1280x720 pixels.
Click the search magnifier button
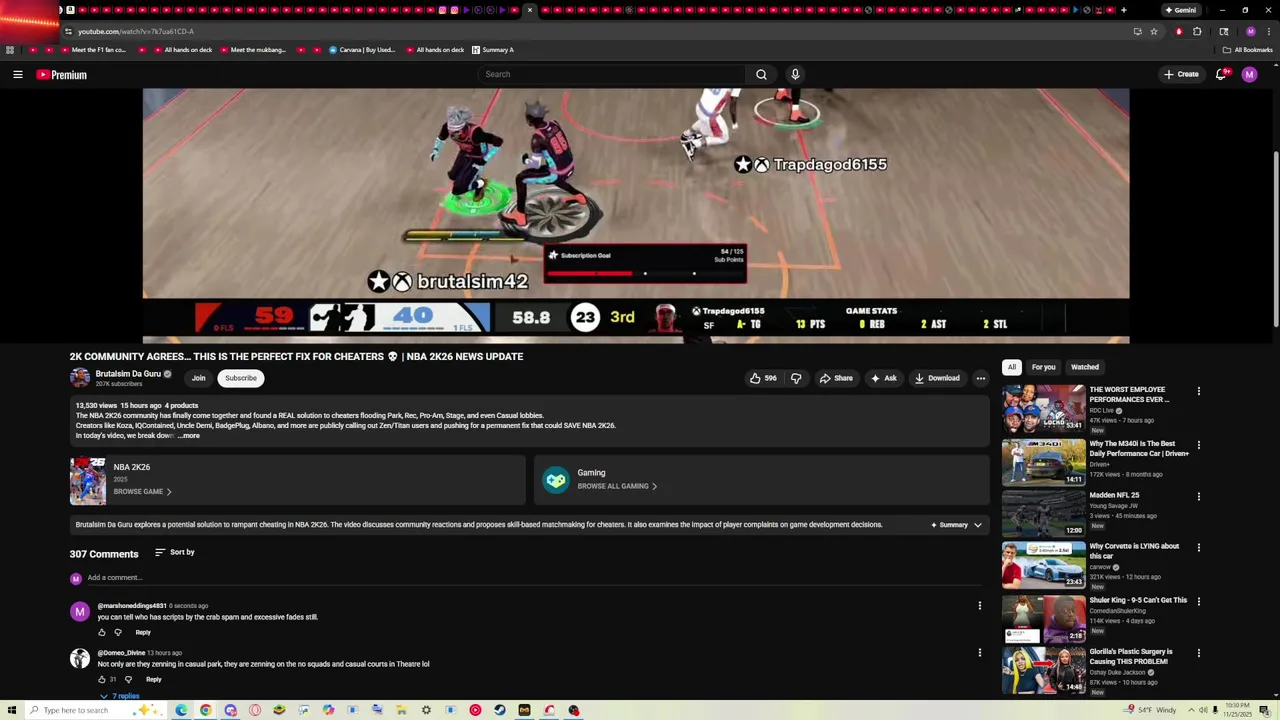tap(761, 74)
